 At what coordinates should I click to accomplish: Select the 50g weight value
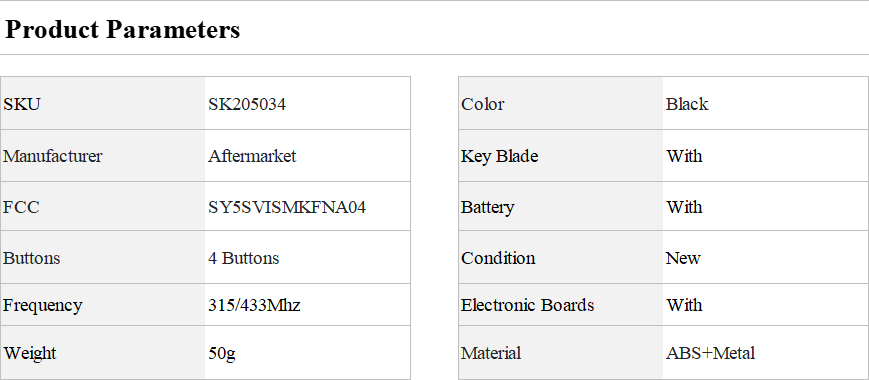click(222, 353)
